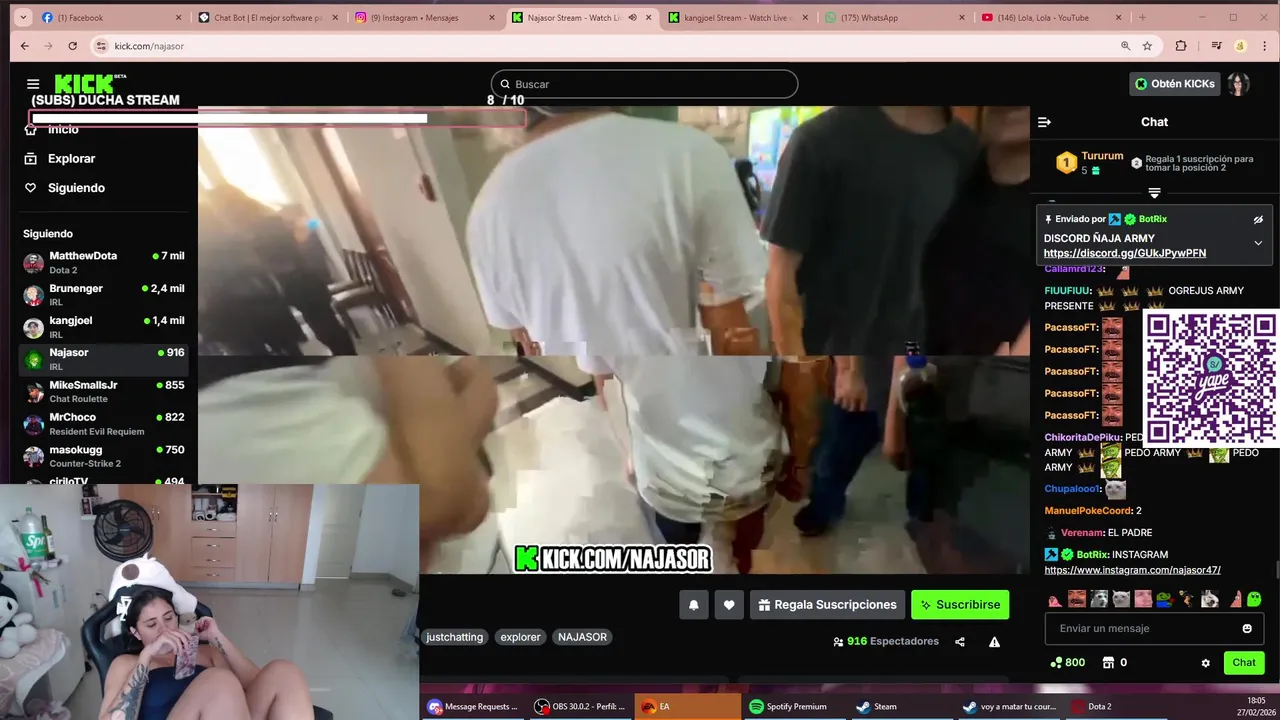1280x720 pixels.
Task: Switch to the Facebook browser tab
Action: (x=110, y=17)
